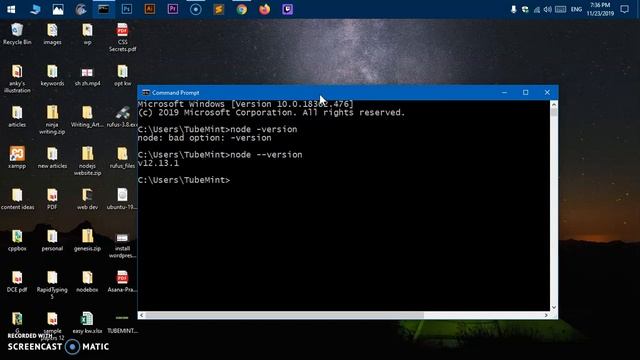Image resolution: width=640 pixels, height=360 pixels.
Task: Select the install wordpress file icon
Action: tap(122, 244)
